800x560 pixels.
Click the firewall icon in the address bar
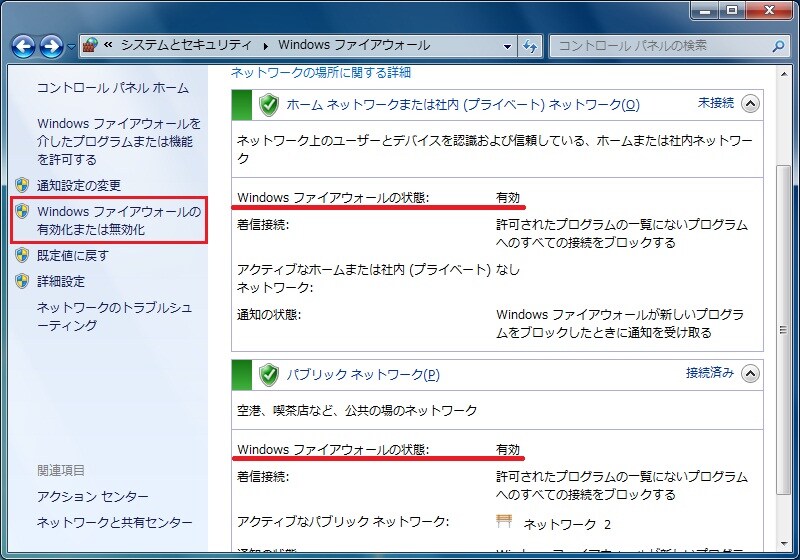pyautogui.click(x=90, y=45)
